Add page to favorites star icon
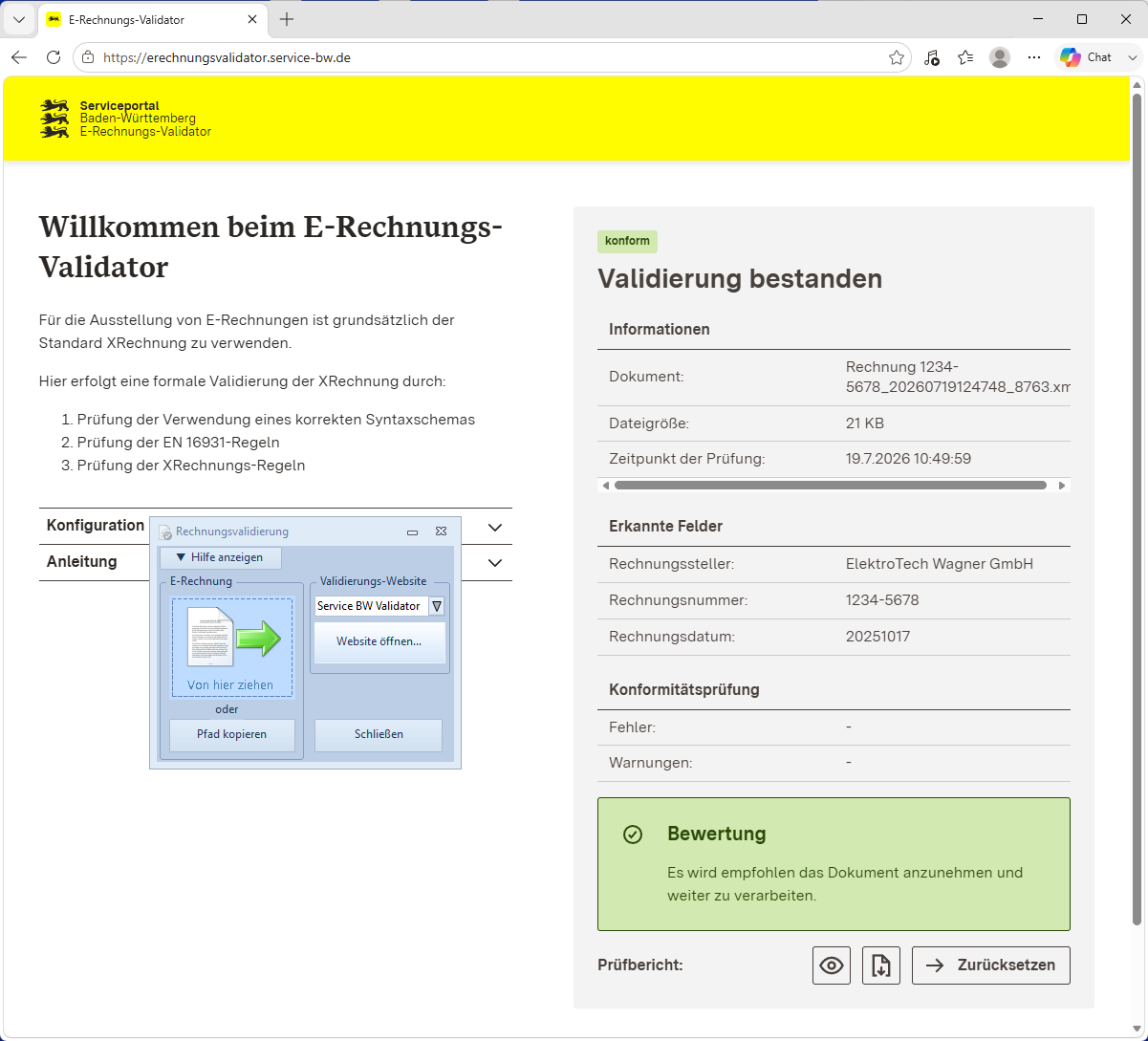The image size is (1148, 1041). click(897, 57)
